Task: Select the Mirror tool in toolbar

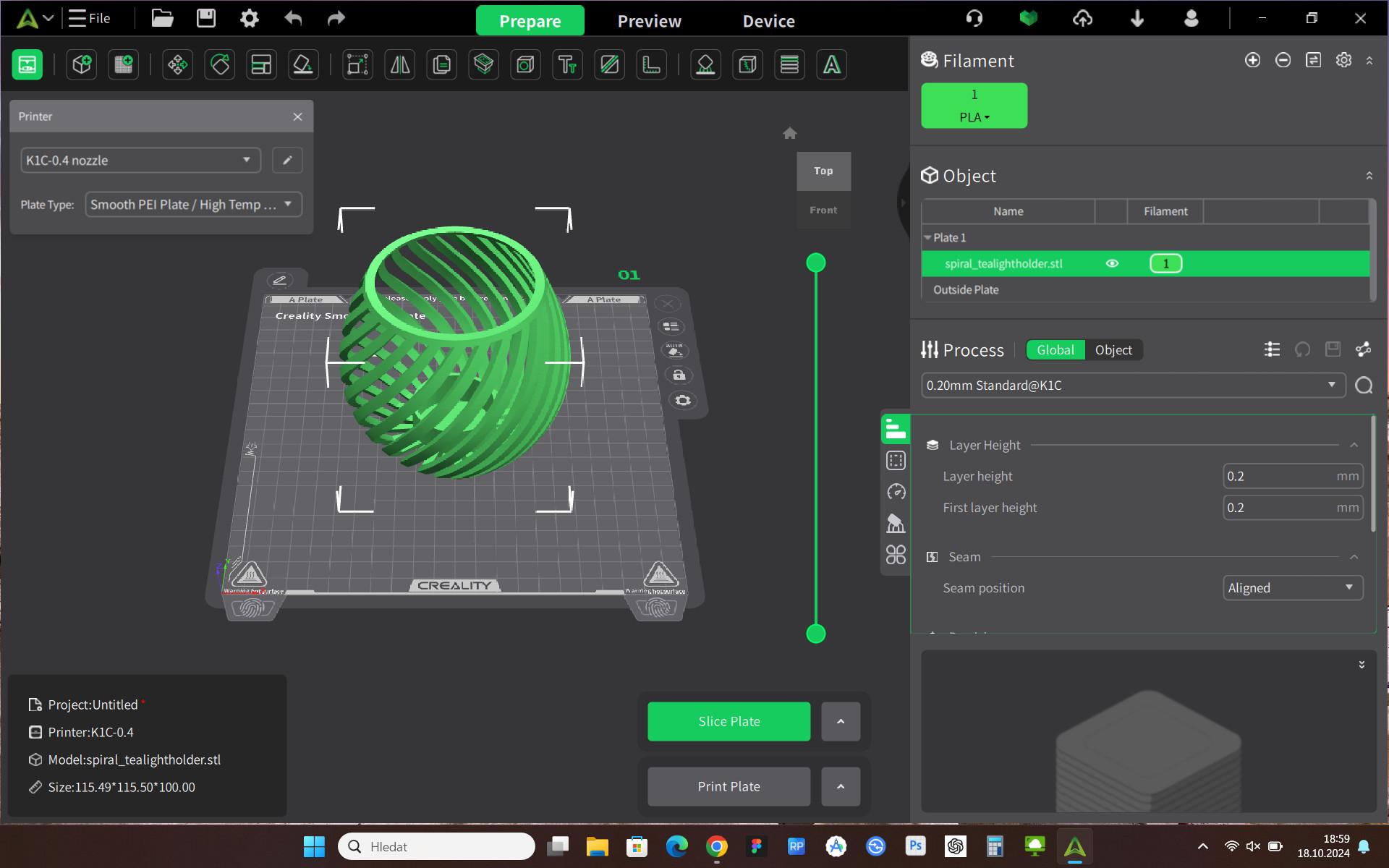Action: [x=400, y=65]
